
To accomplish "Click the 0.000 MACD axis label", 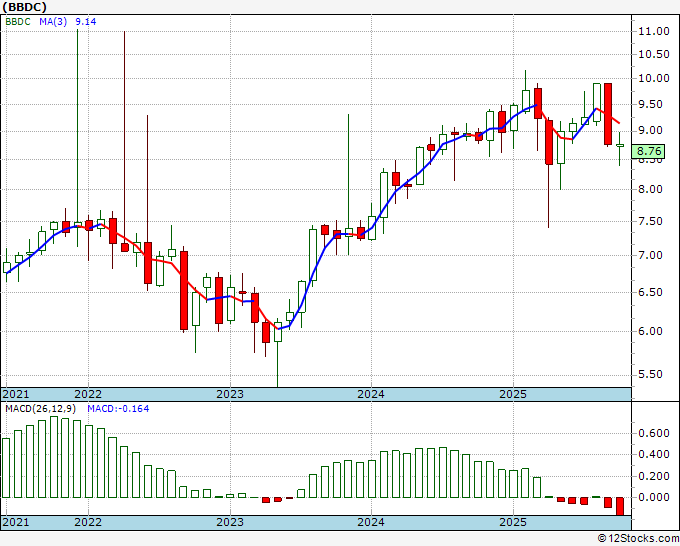I will (x=653, y=497).
